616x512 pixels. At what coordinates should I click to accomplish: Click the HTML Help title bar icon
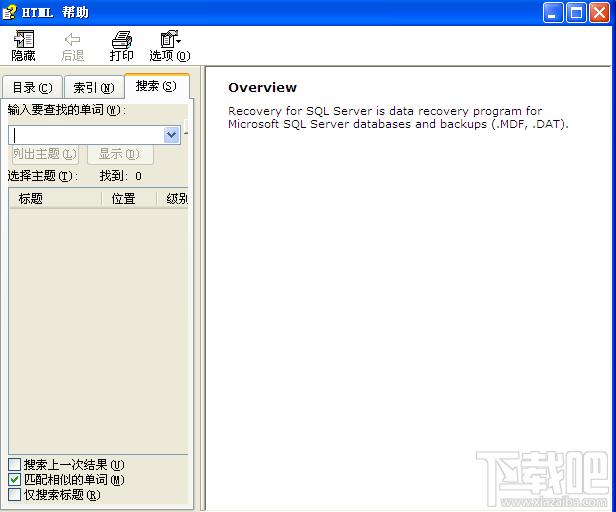pos(9,12)
